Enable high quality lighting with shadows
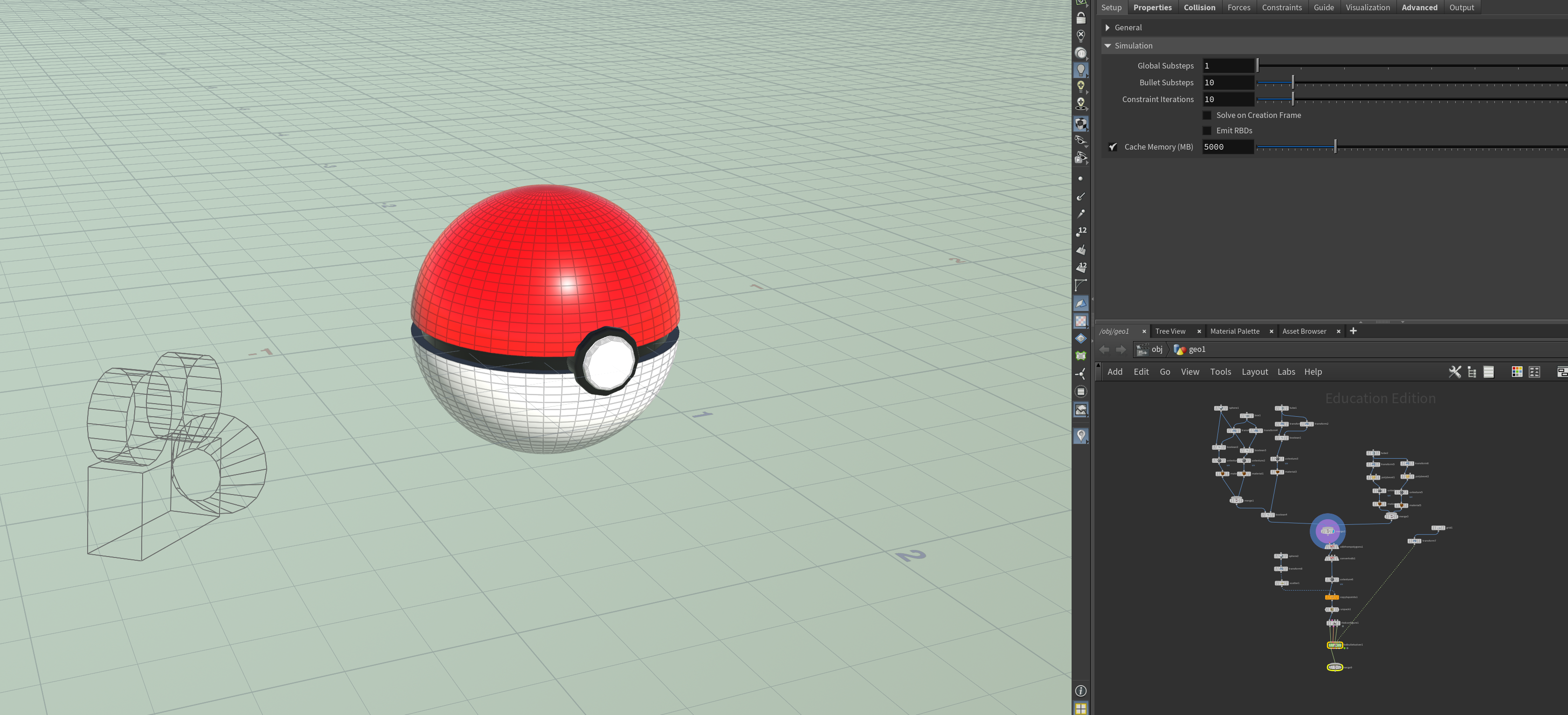 tap(1080, 104)
